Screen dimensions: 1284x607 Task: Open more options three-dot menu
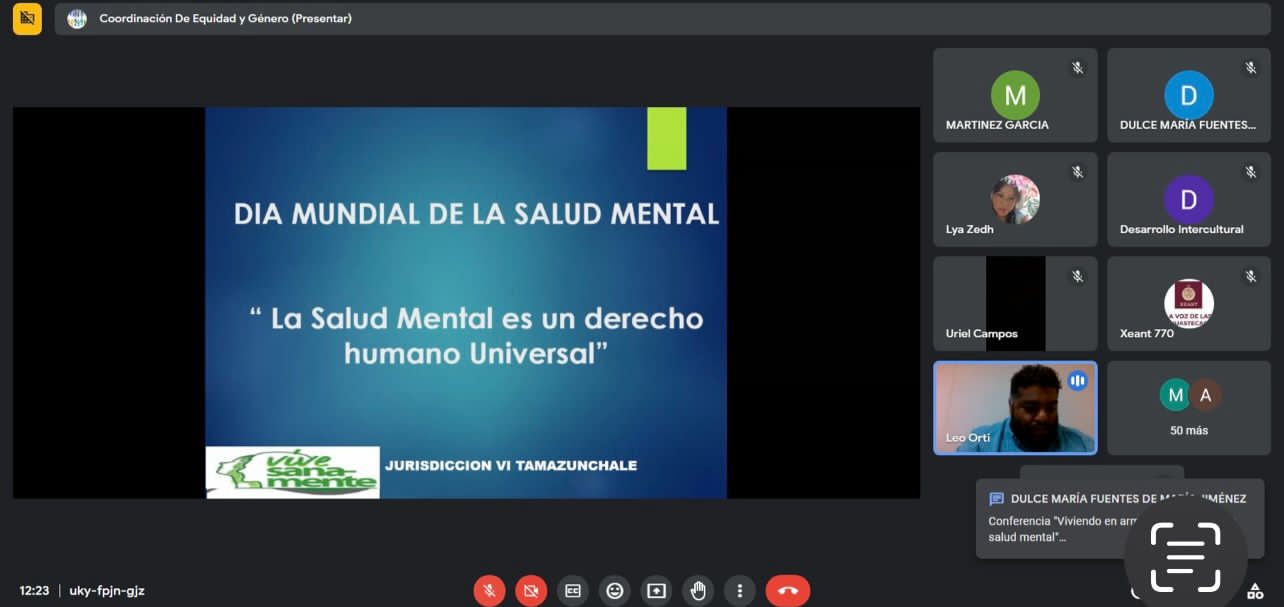coord(739,590)
